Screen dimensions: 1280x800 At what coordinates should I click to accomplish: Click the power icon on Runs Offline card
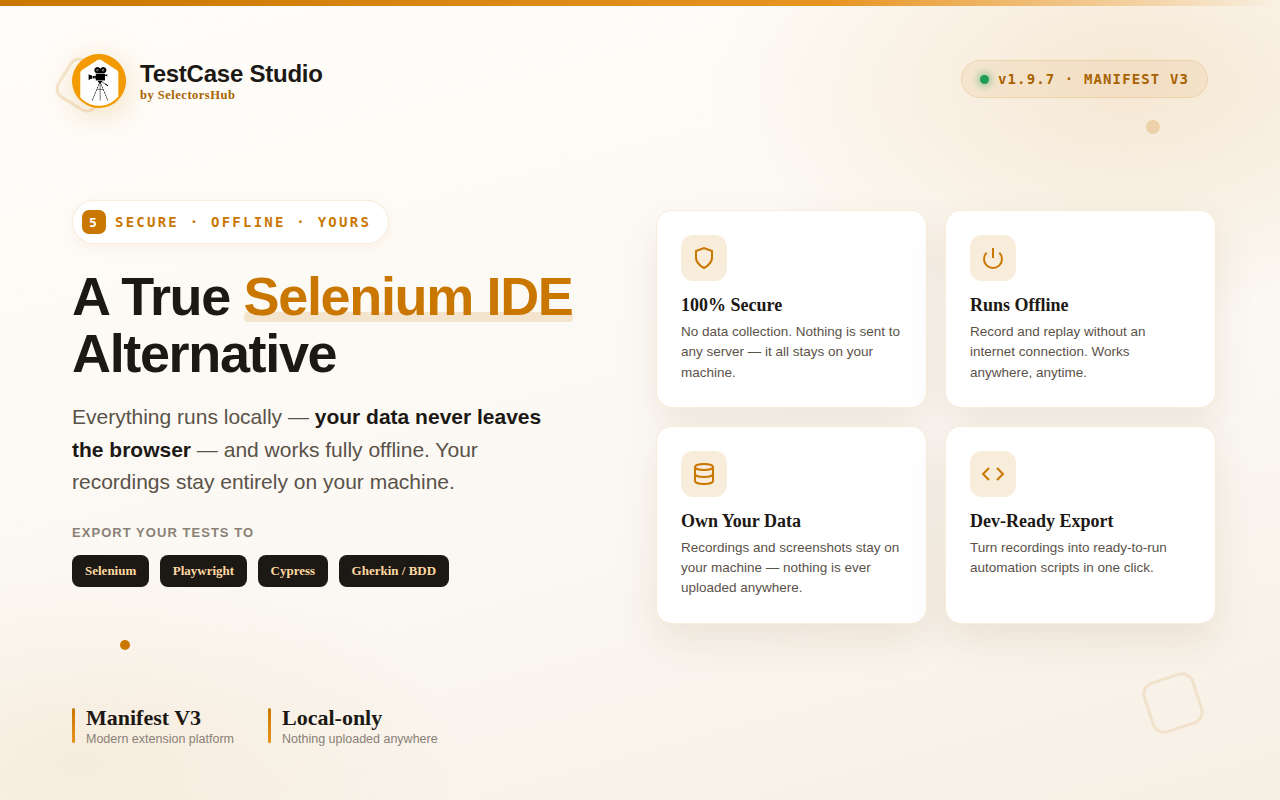(993, 258)
